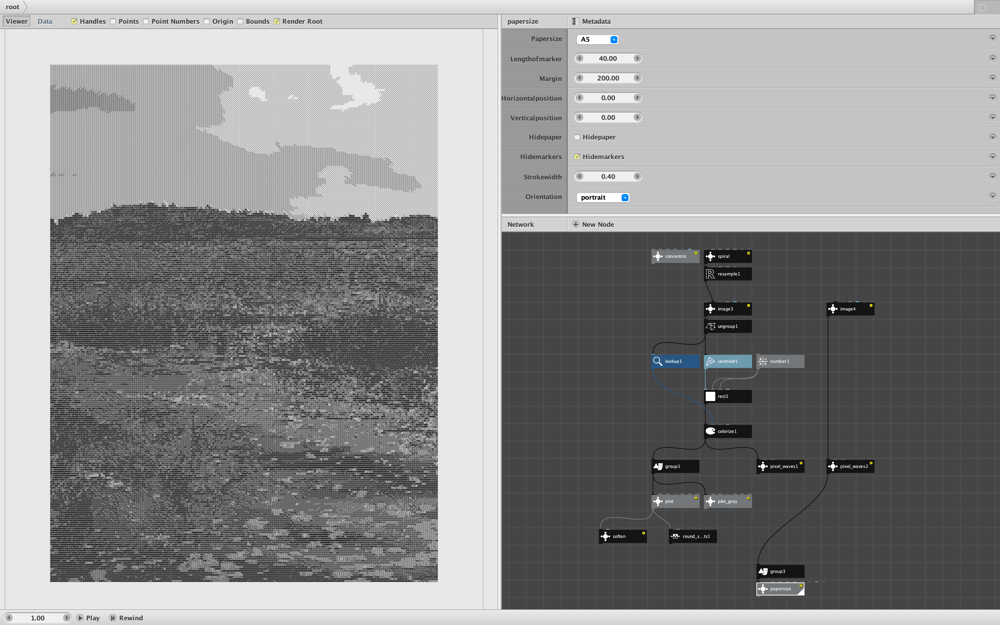Click the Margin value 200.00

[x=608, y=78]
